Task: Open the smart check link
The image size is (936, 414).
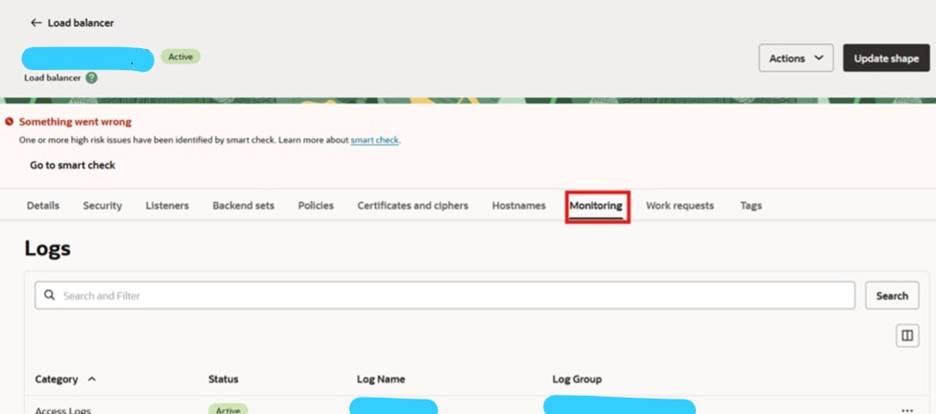Action: tap(374, 140)
